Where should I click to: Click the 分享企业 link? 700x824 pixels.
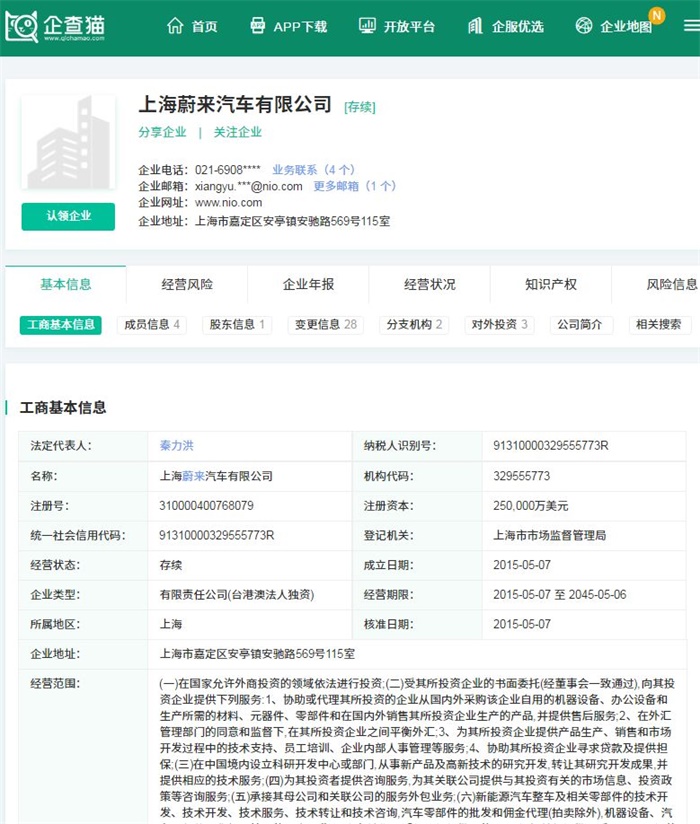(x=162, y=132)
